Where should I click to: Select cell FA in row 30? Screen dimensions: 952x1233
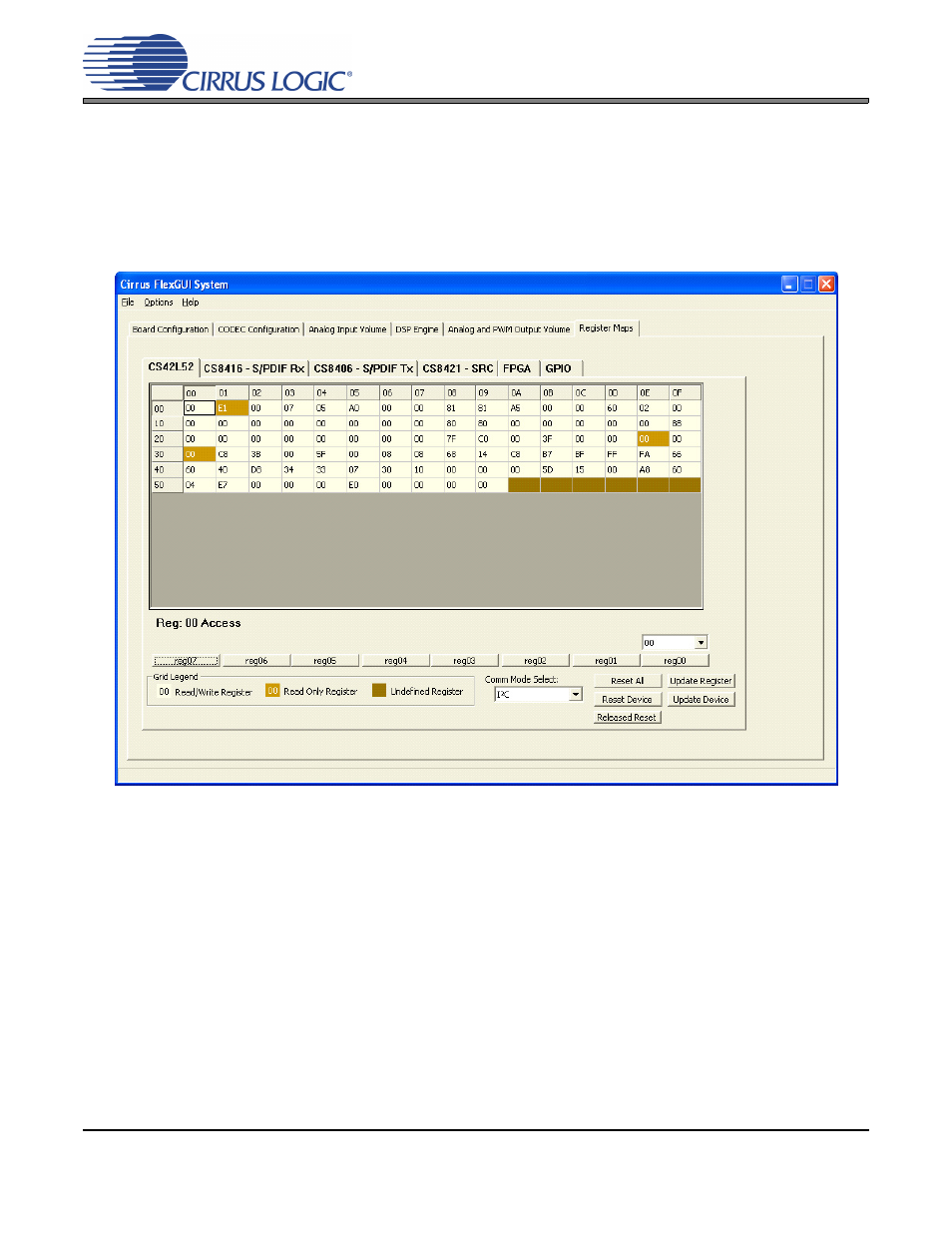tap(653, 454)
